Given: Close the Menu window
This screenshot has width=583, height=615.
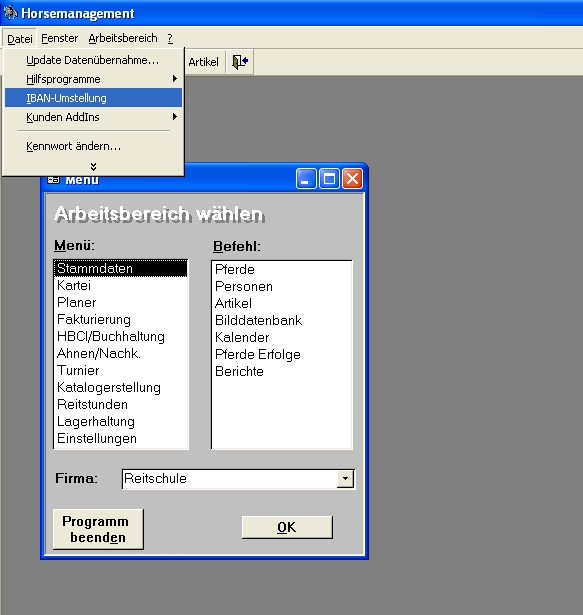Looking at the screenshot, I should [x=352, y=179].
